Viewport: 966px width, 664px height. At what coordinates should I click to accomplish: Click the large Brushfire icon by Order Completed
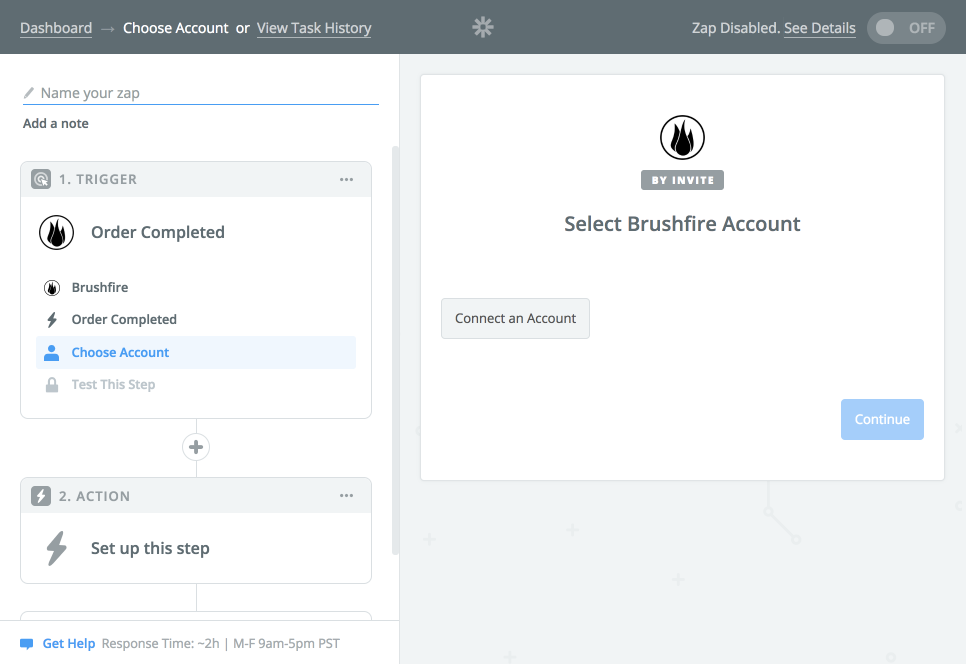point(56,232)
